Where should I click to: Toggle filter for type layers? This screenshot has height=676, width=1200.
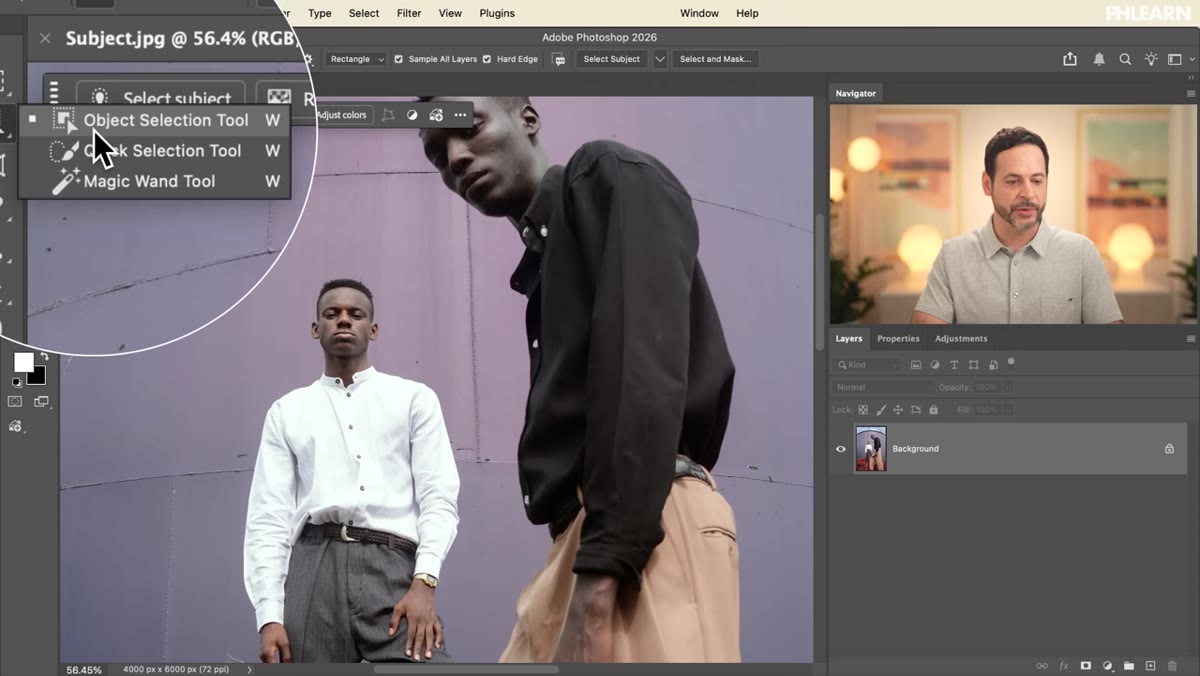pos(954,365)
